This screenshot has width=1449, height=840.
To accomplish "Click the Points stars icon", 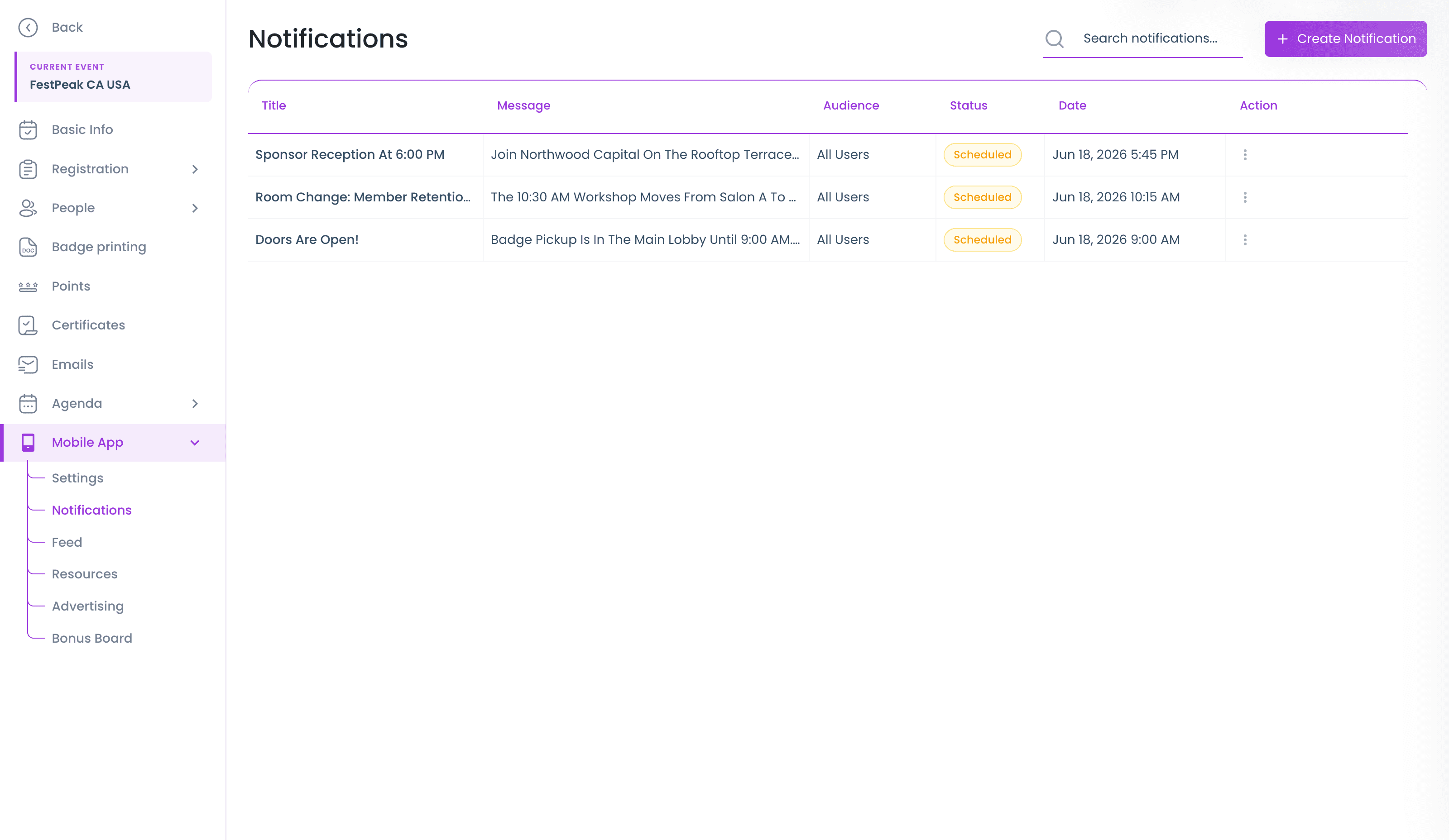I will (28, 286).
